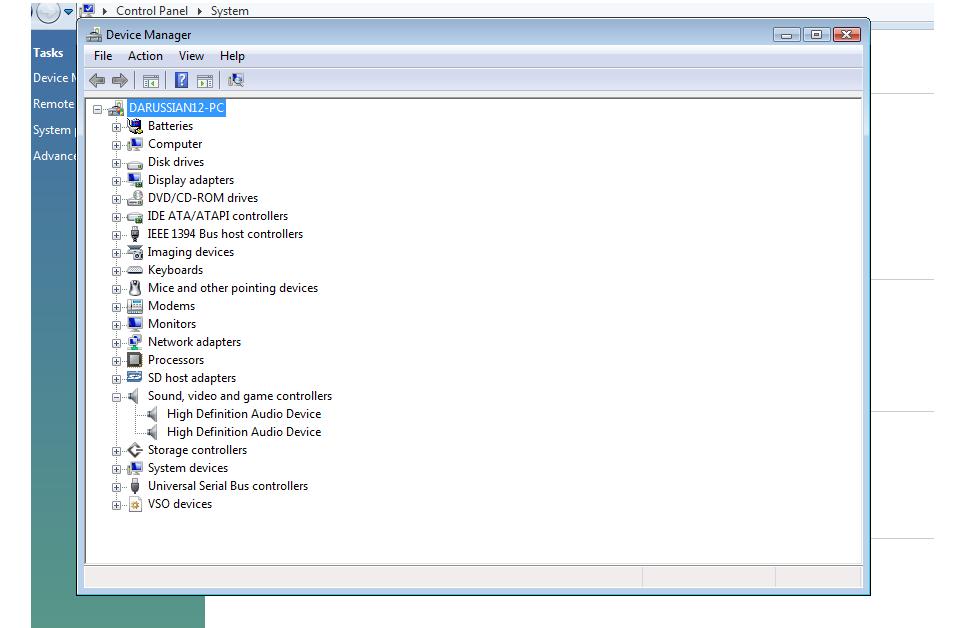Click the SD host adapters icon
Image resolution: width=960 pixels, height=628 pixels.
pos(135,378)
